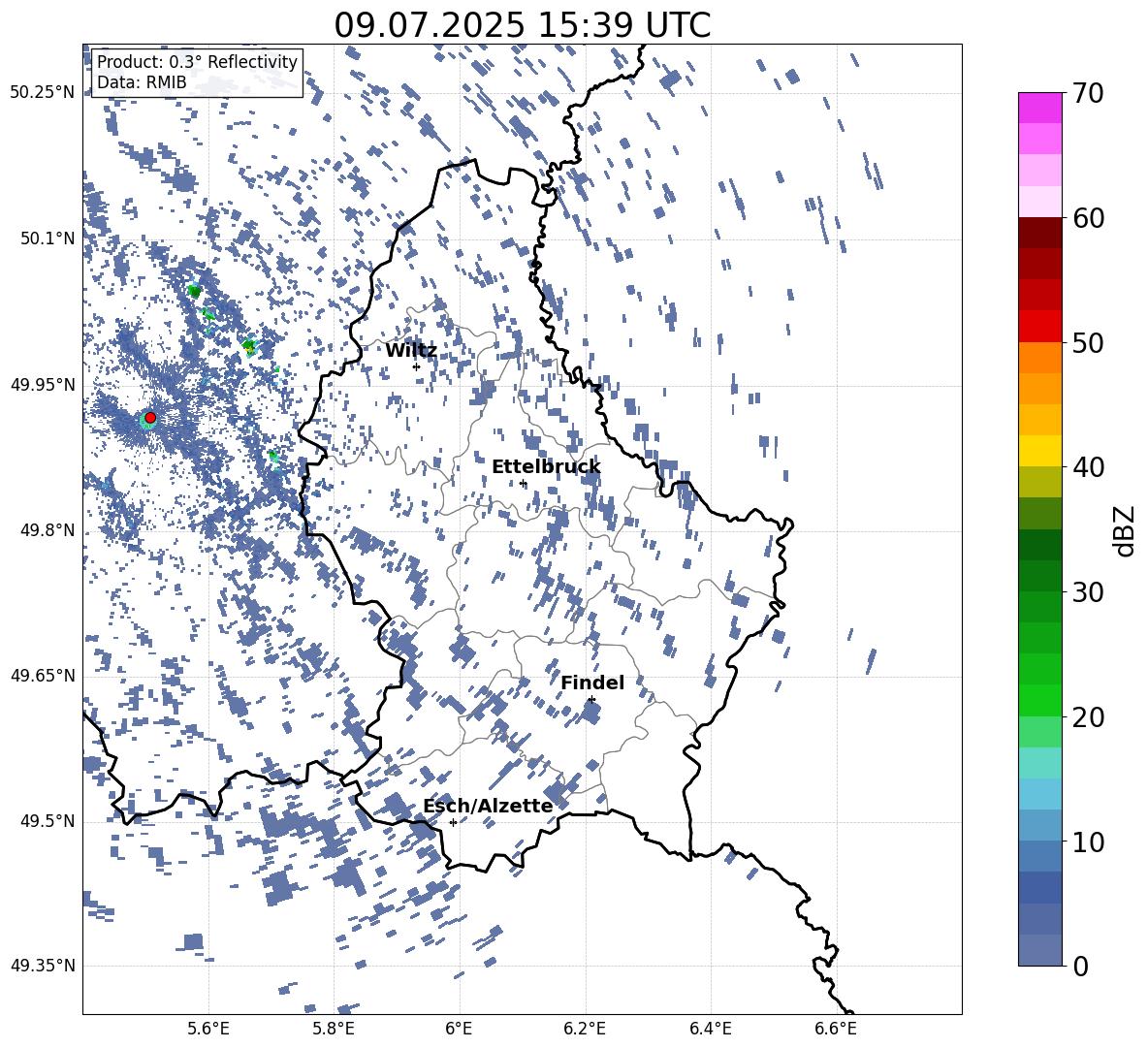This screenshot has height=1048, width=1148.
Task: Click the 0 label on colorbar
Action: (x=1081, y=967)
